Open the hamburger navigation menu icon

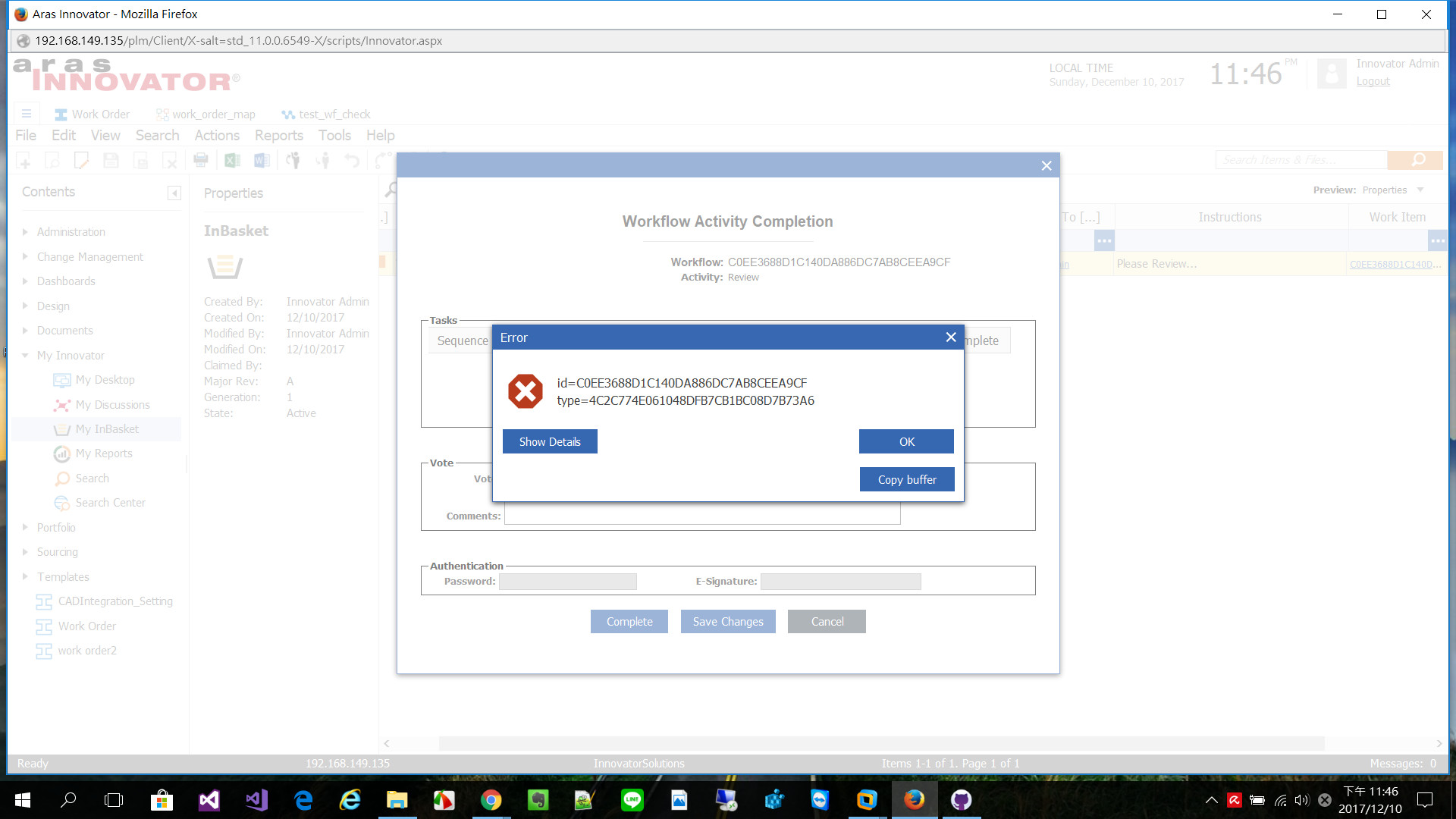tap(27, 114)
